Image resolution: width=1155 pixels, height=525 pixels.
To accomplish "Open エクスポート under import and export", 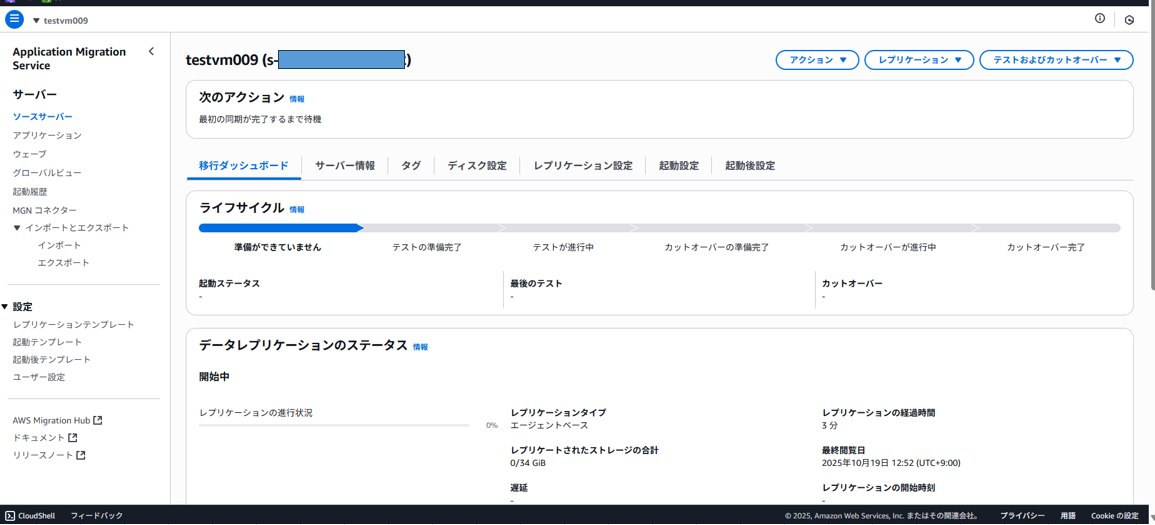I will tap(63, 263).
